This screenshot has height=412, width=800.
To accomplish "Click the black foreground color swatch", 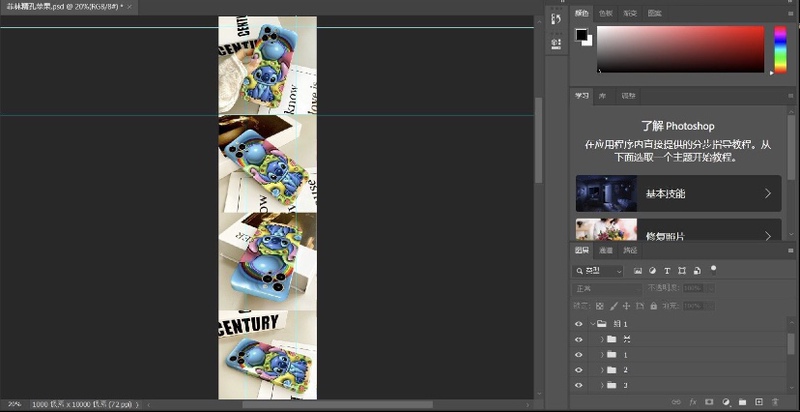I will [582, 35].
